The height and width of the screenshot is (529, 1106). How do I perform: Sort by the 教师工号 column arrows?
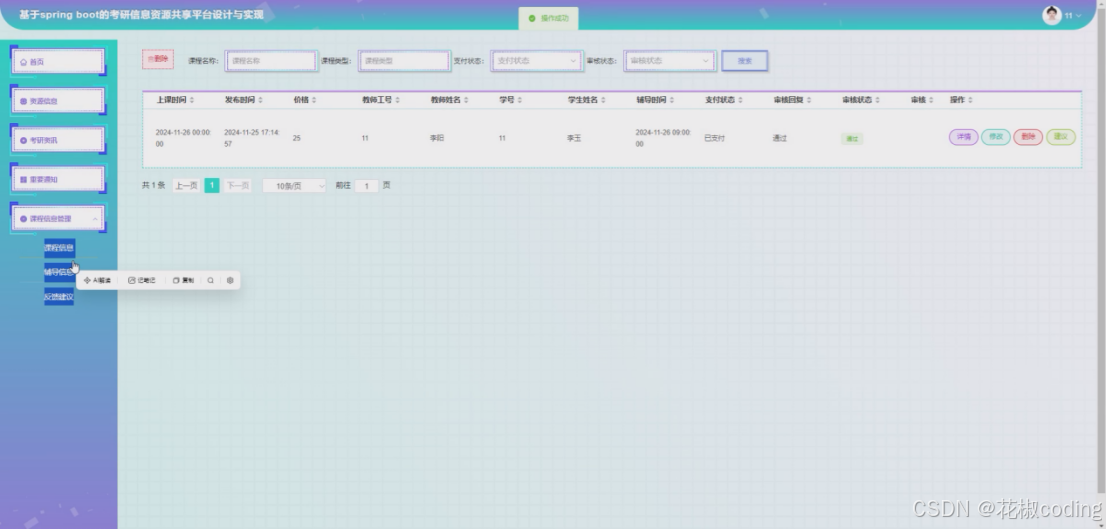[397, 100]
